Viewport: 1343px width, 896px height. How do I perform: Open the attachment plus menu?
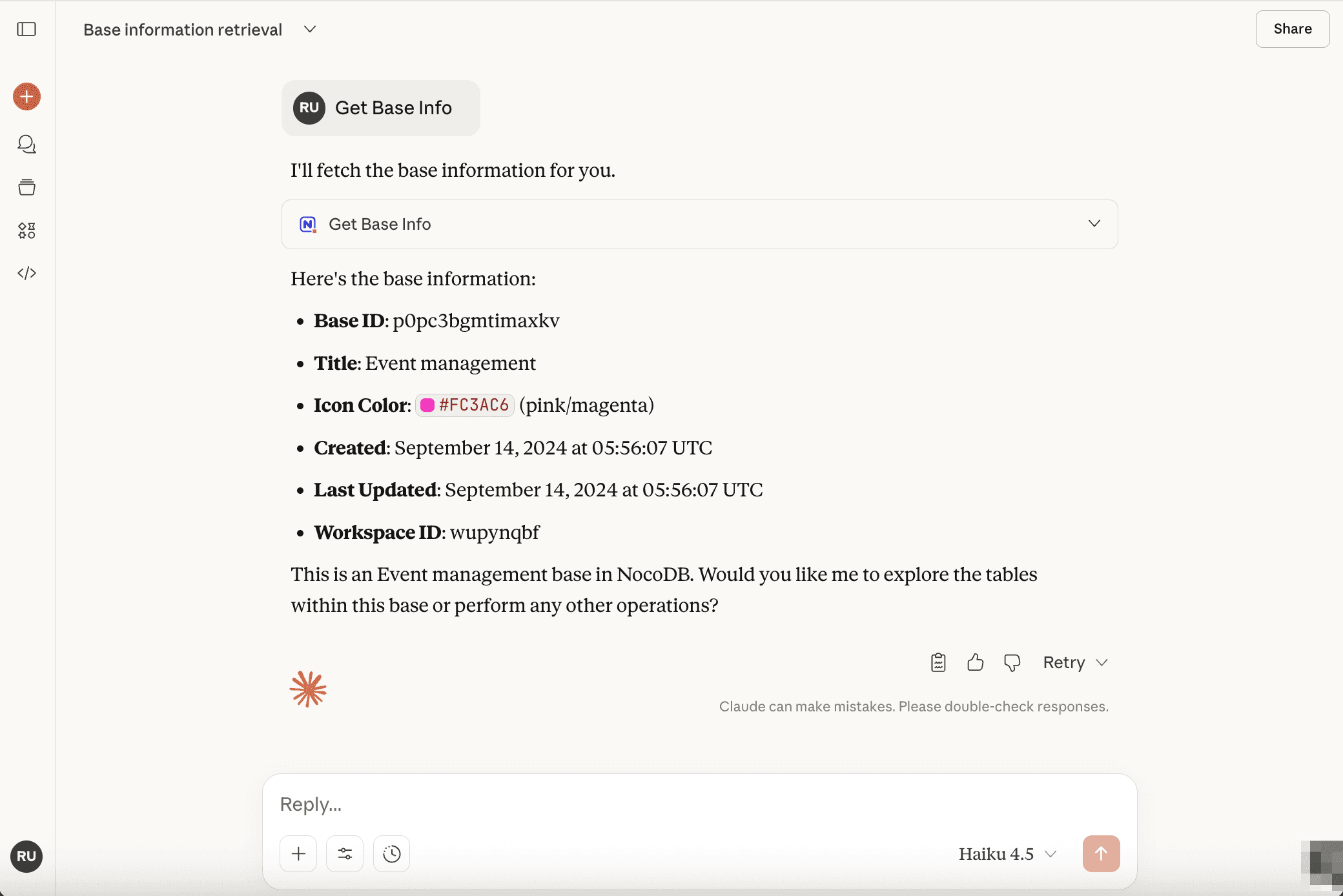coord(298,854)
